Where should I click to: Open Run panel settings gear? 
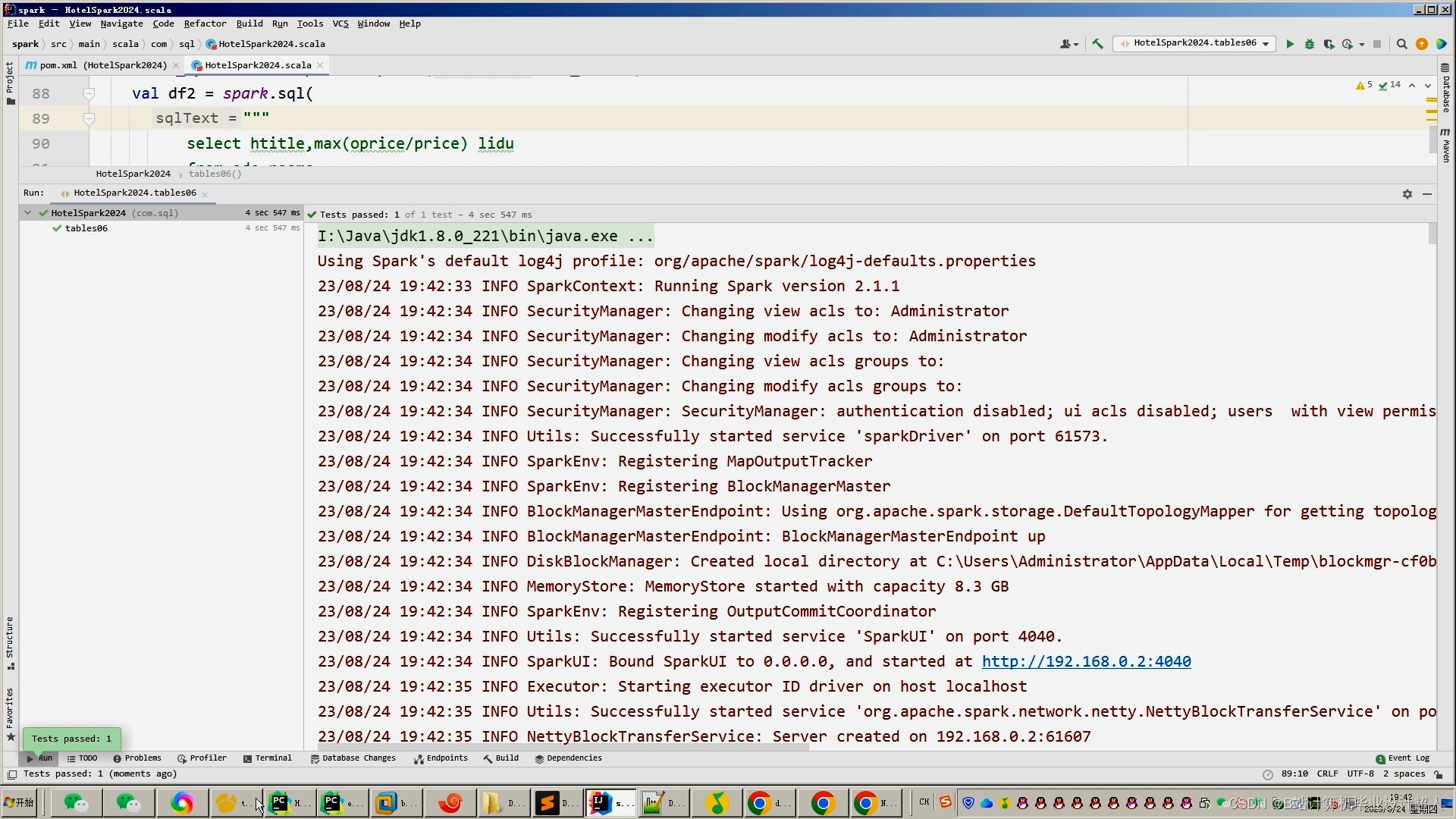tap(1407, 194)
